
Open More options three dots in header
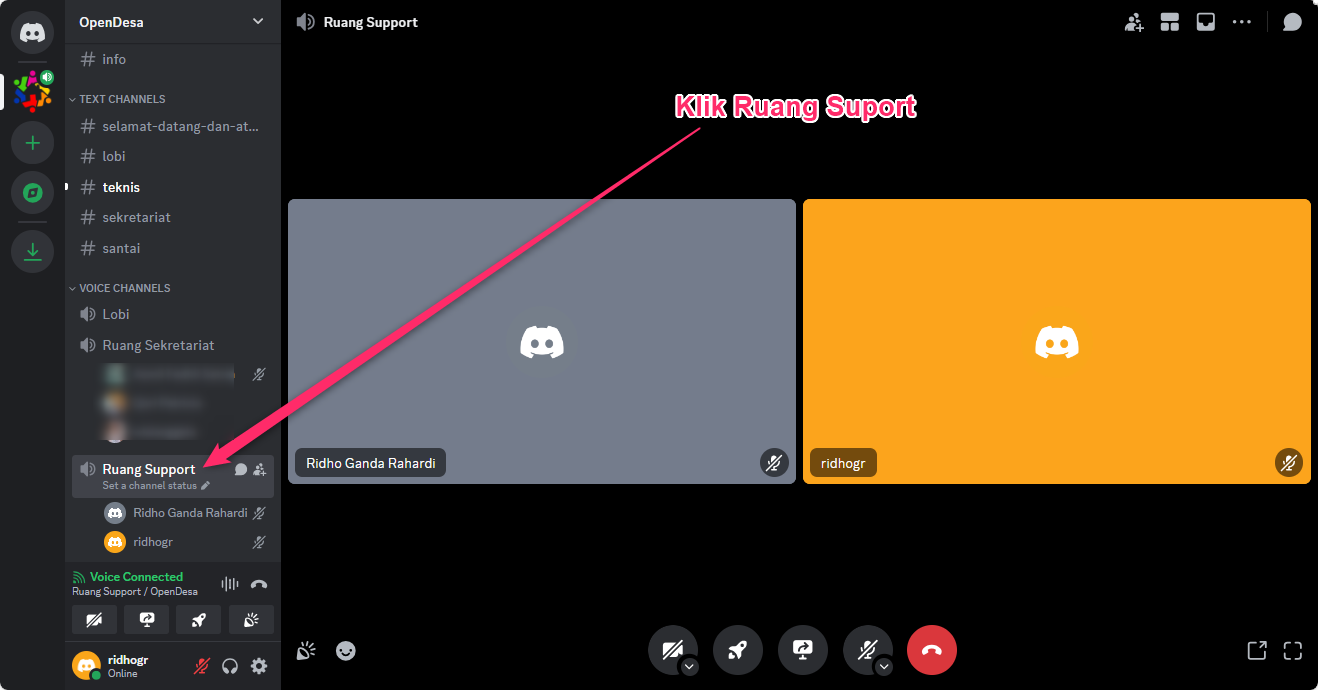(x=1242, y=22)
